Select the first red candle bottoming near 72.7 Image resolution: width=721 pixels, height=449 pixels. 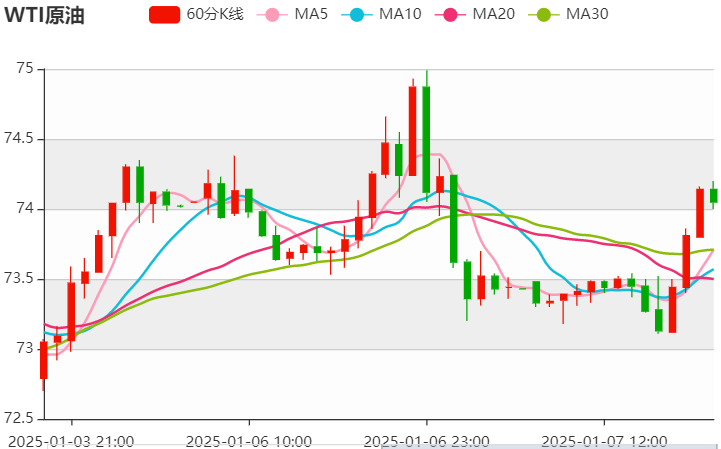[x=44, y=360]
